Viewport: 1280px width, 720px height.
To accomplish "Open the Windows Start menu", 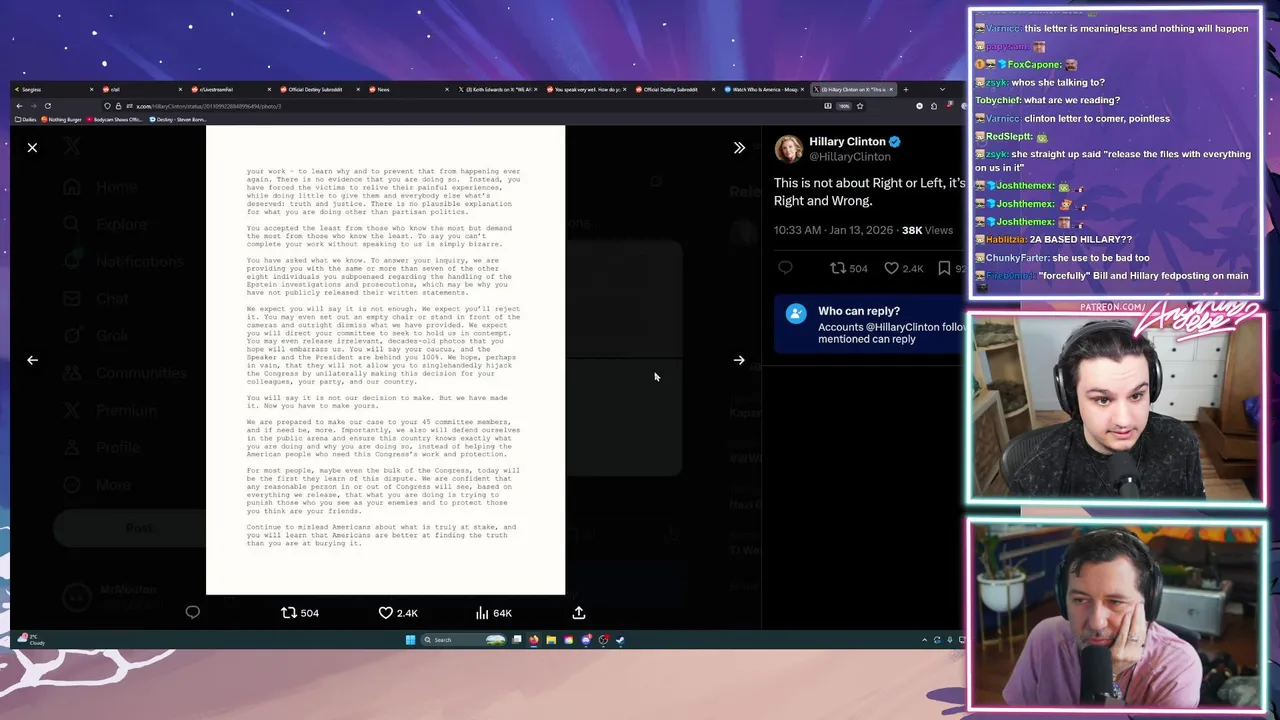I will [410, 640].
